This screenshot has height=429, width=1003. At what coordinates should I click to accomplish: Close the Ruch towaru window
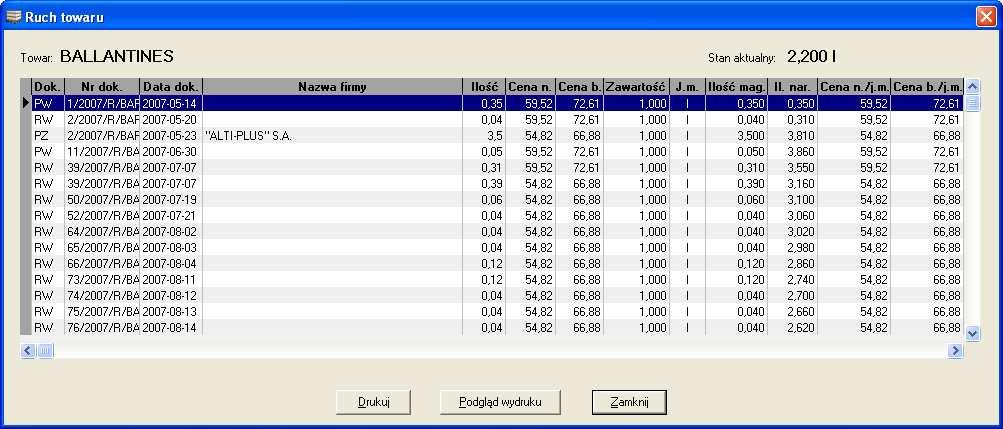[986, 17]
